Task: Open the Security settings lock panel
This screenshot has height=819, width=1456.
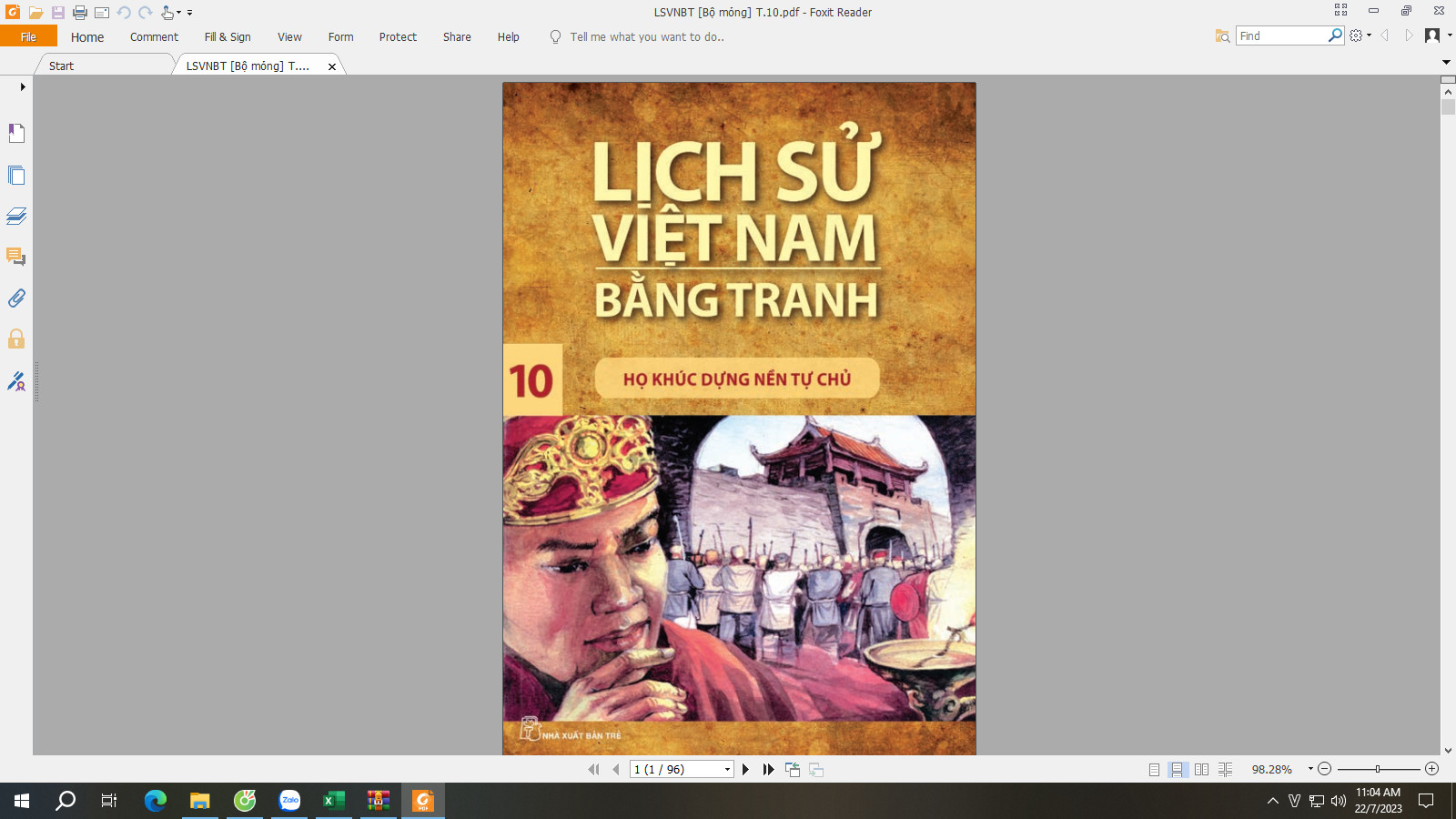Action: pyautogui.click(x=16, y=339)
